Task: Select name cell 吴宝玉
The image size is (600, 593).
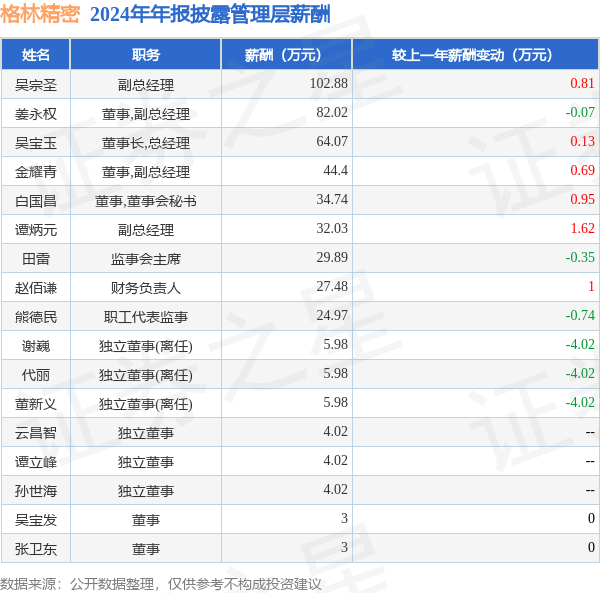Action: pyautogui.click(x=36, y=143)
